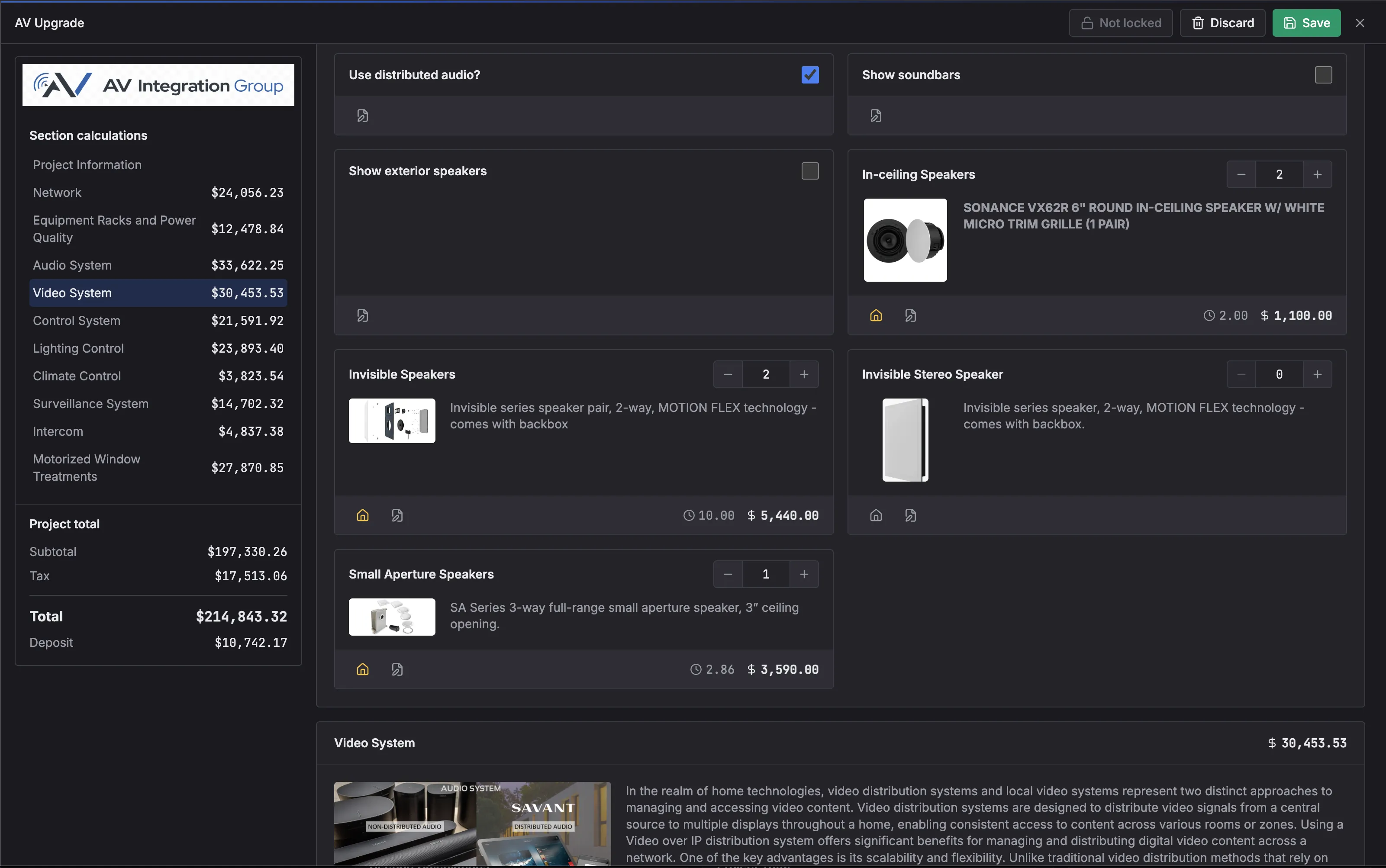The width and height of the screenshot is (1386, 868).
Task: Click the Tax $17,513.06 value
Action: click(251, 576)
